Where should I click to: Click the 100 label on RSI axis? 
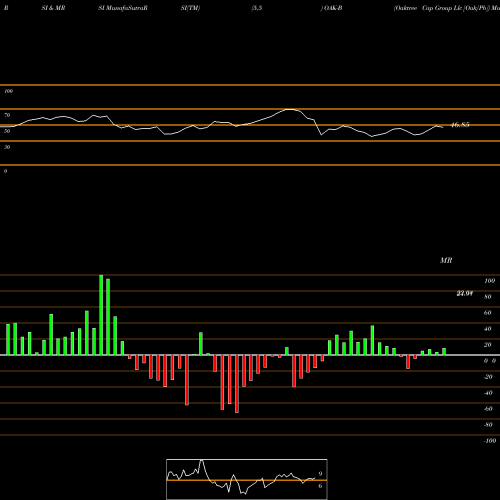(9, 91)
